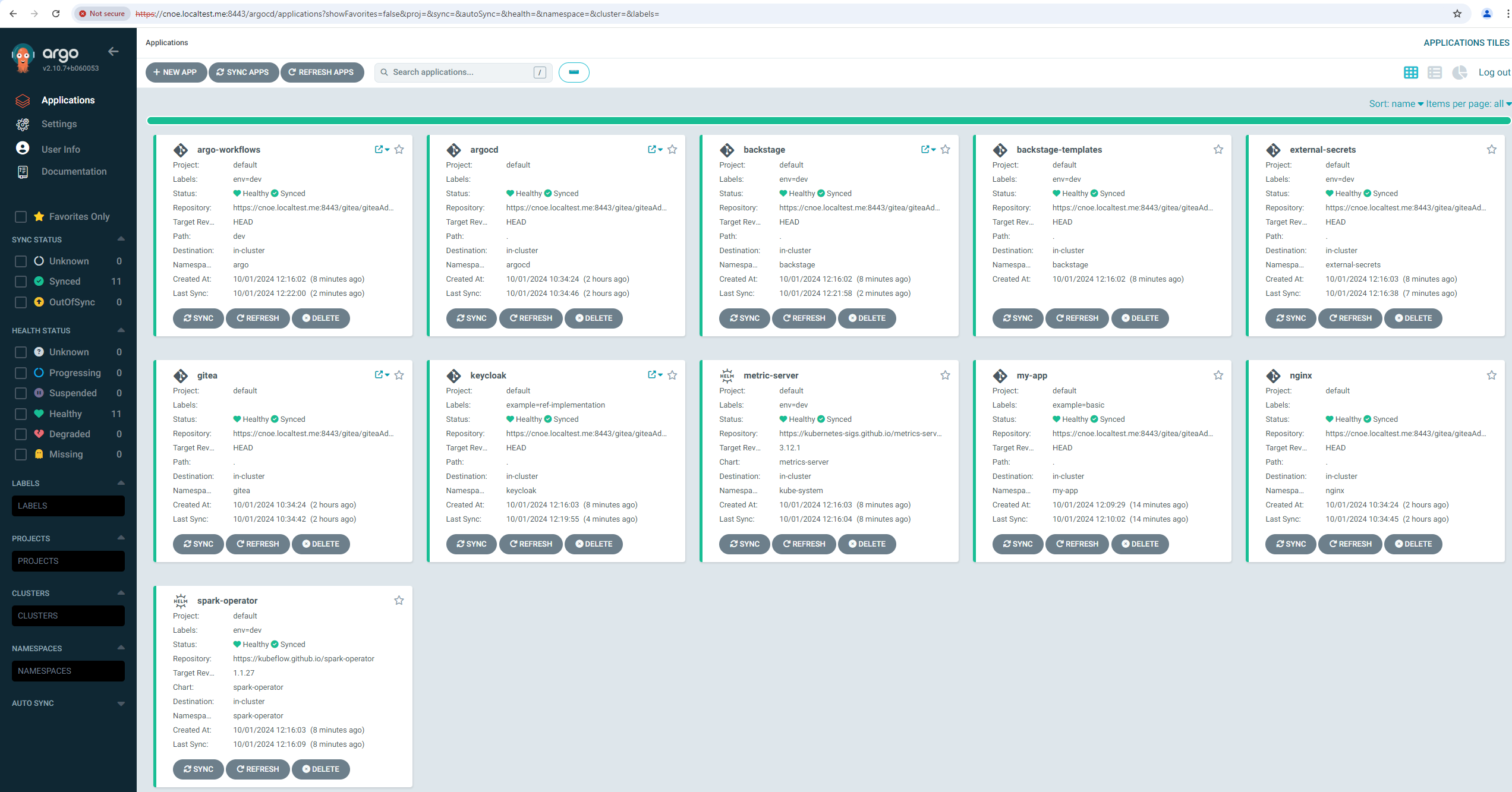The width and height of the screenshot is (1512, 792).
Task: Tick the Degraded health status filter
Action: pos(21,434)
